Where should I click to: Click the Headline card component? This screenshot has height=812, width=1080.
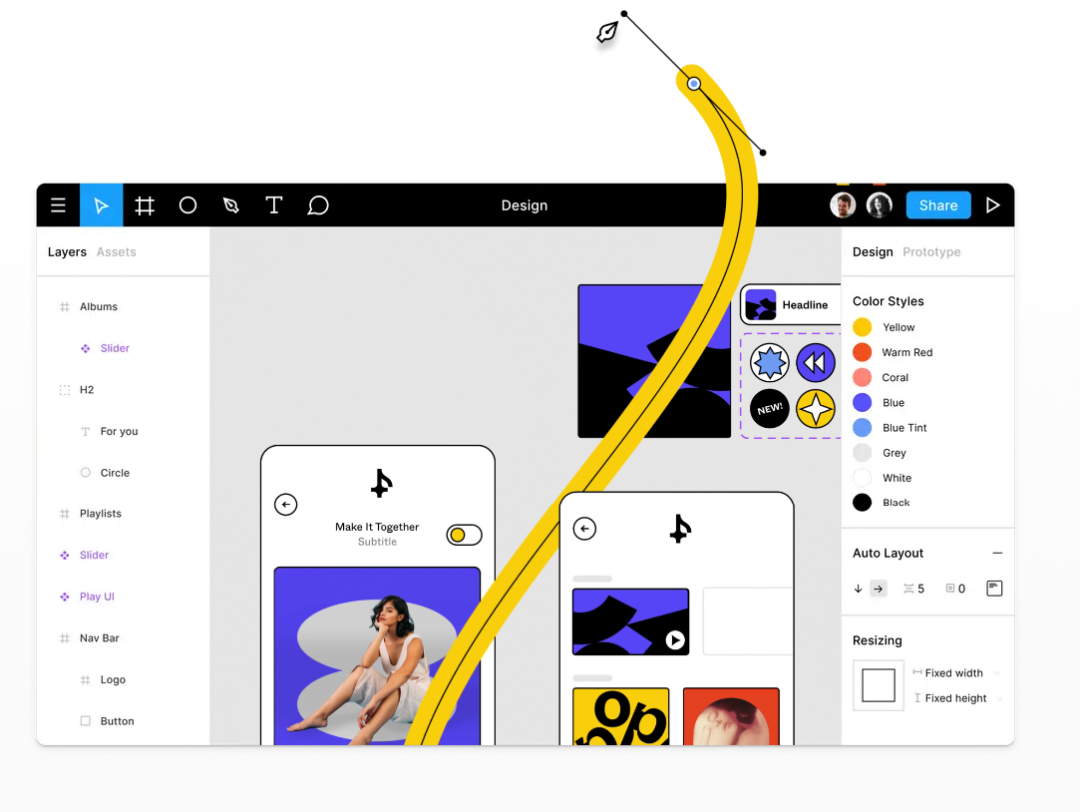tap(791, 304)
